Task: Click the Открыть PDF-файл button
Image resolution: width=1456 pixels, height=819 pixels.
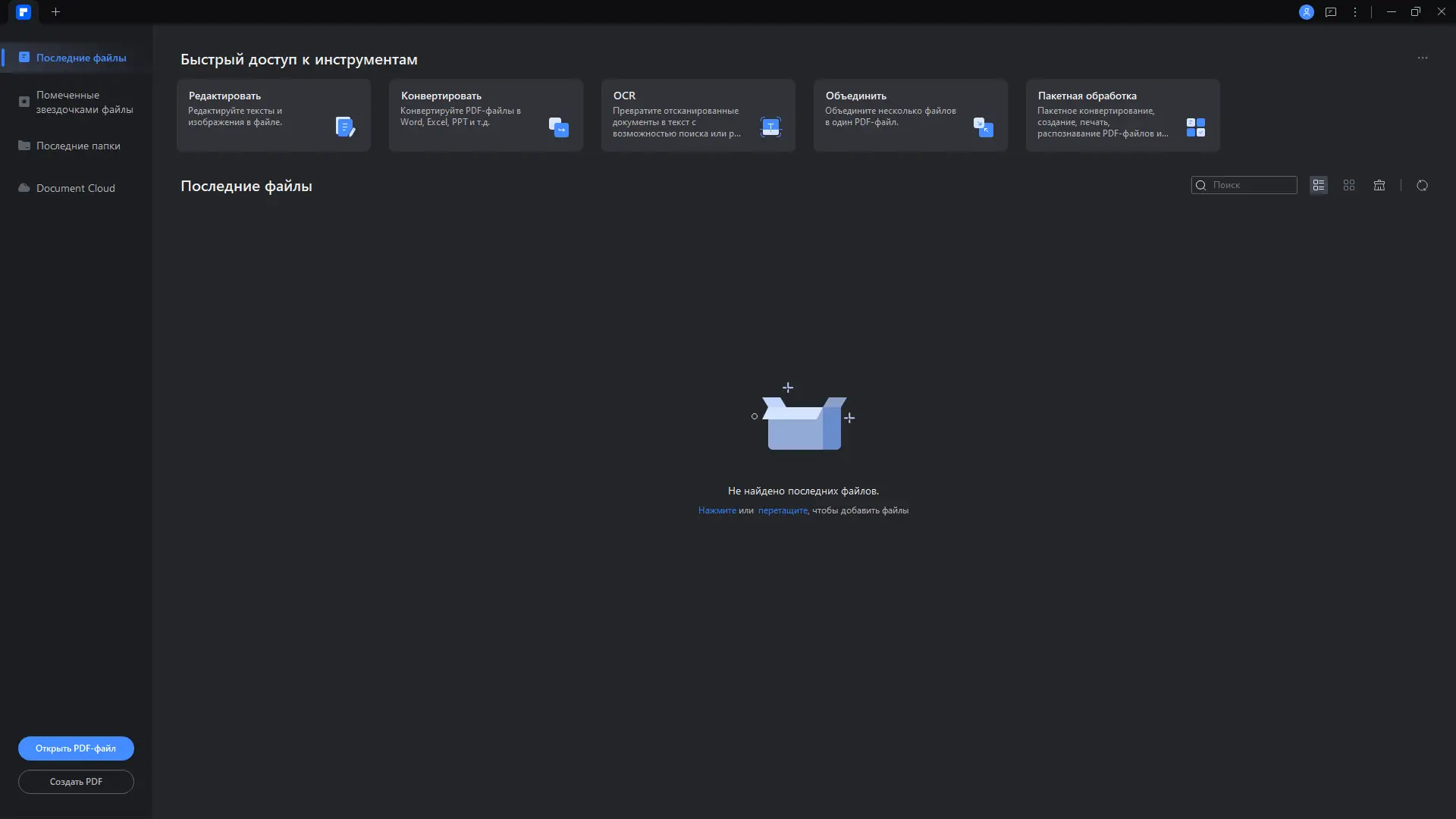Action: tap(76, 748)
